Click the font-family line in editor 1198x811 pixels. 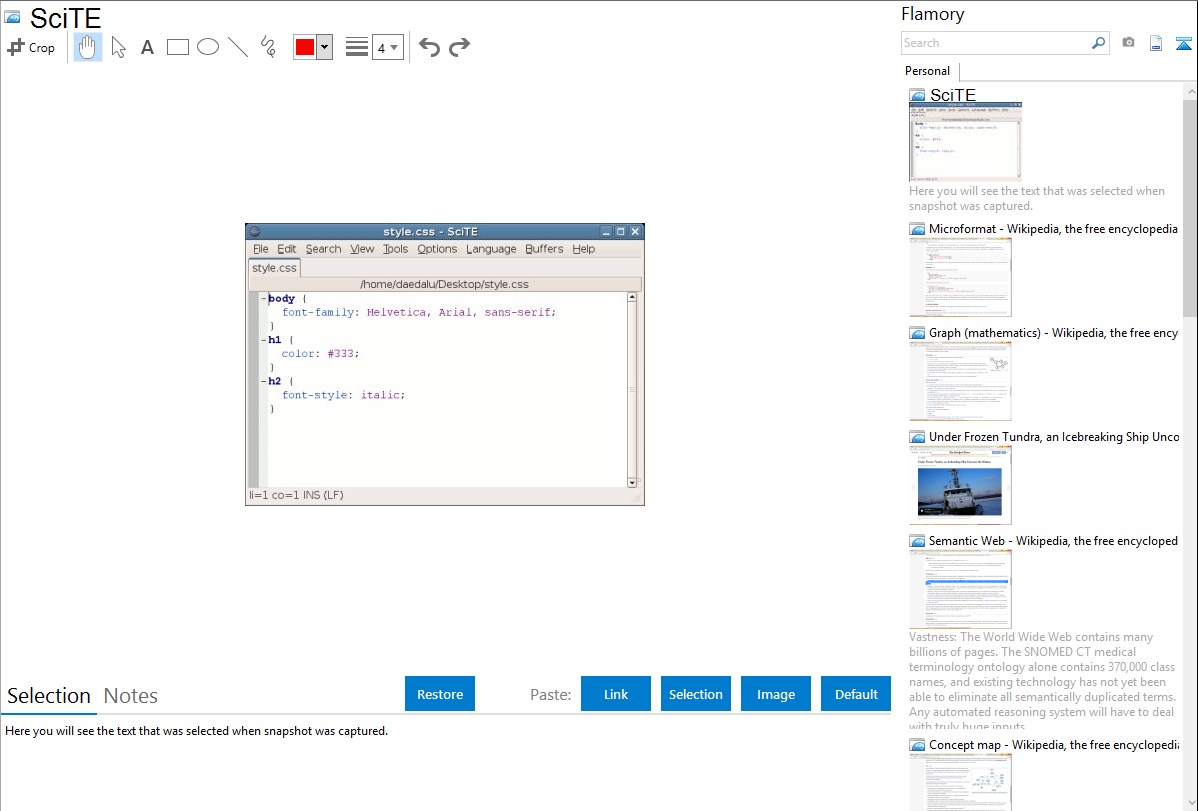[419, 313]
